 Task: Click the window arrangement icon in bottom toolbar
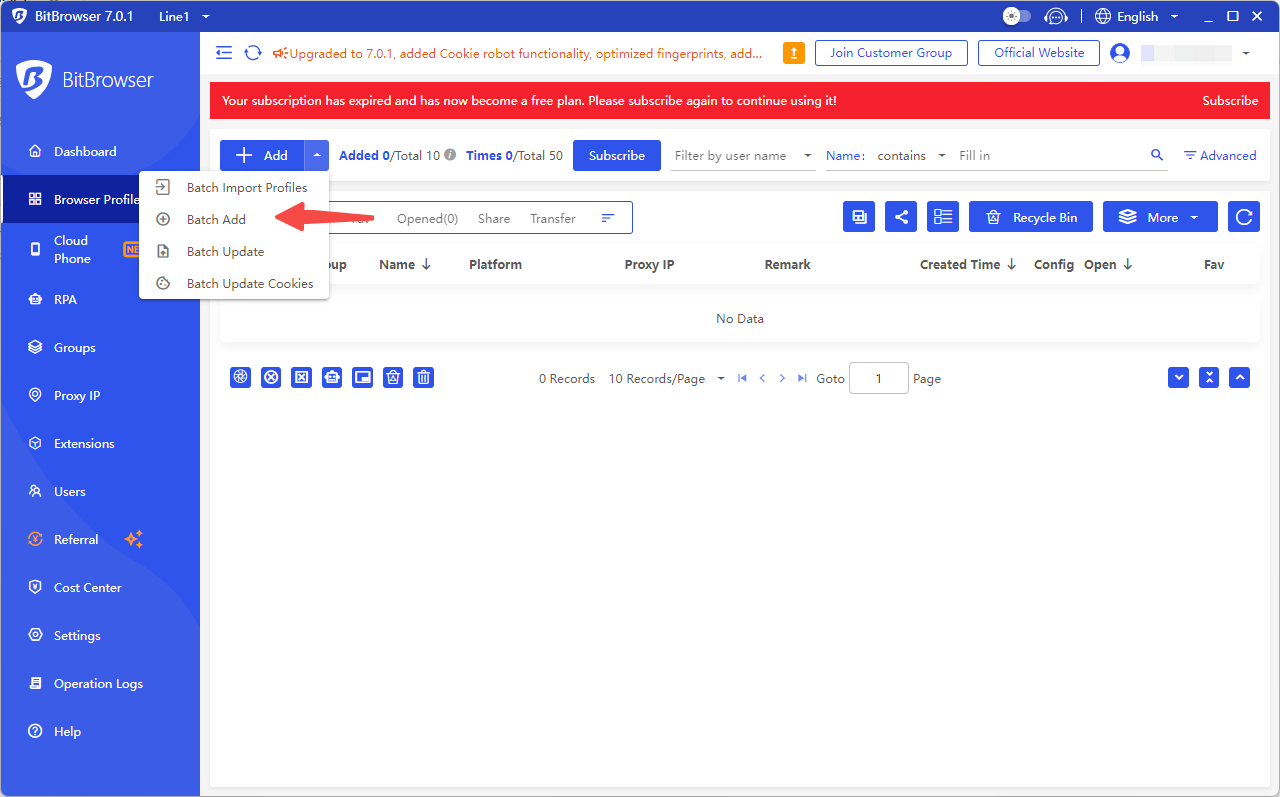pyautogui.click(x=363, y=377)
